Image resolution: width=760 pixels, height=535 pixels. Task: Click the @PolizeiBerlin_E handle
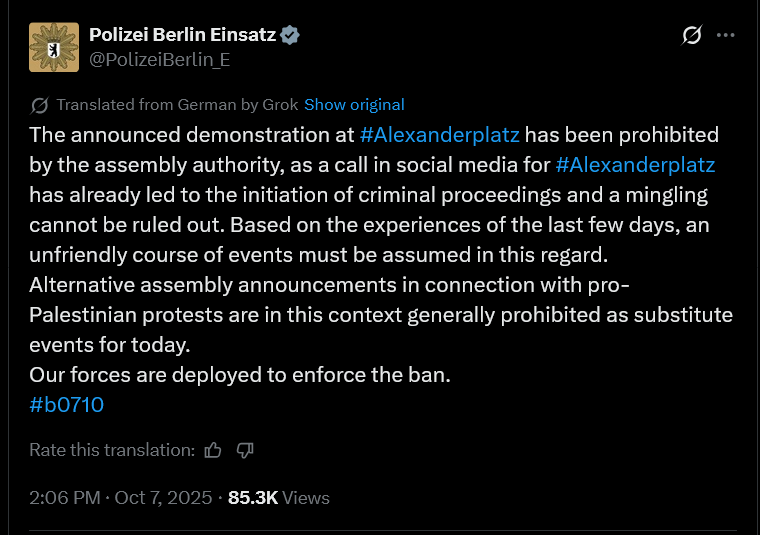[160, 59]
